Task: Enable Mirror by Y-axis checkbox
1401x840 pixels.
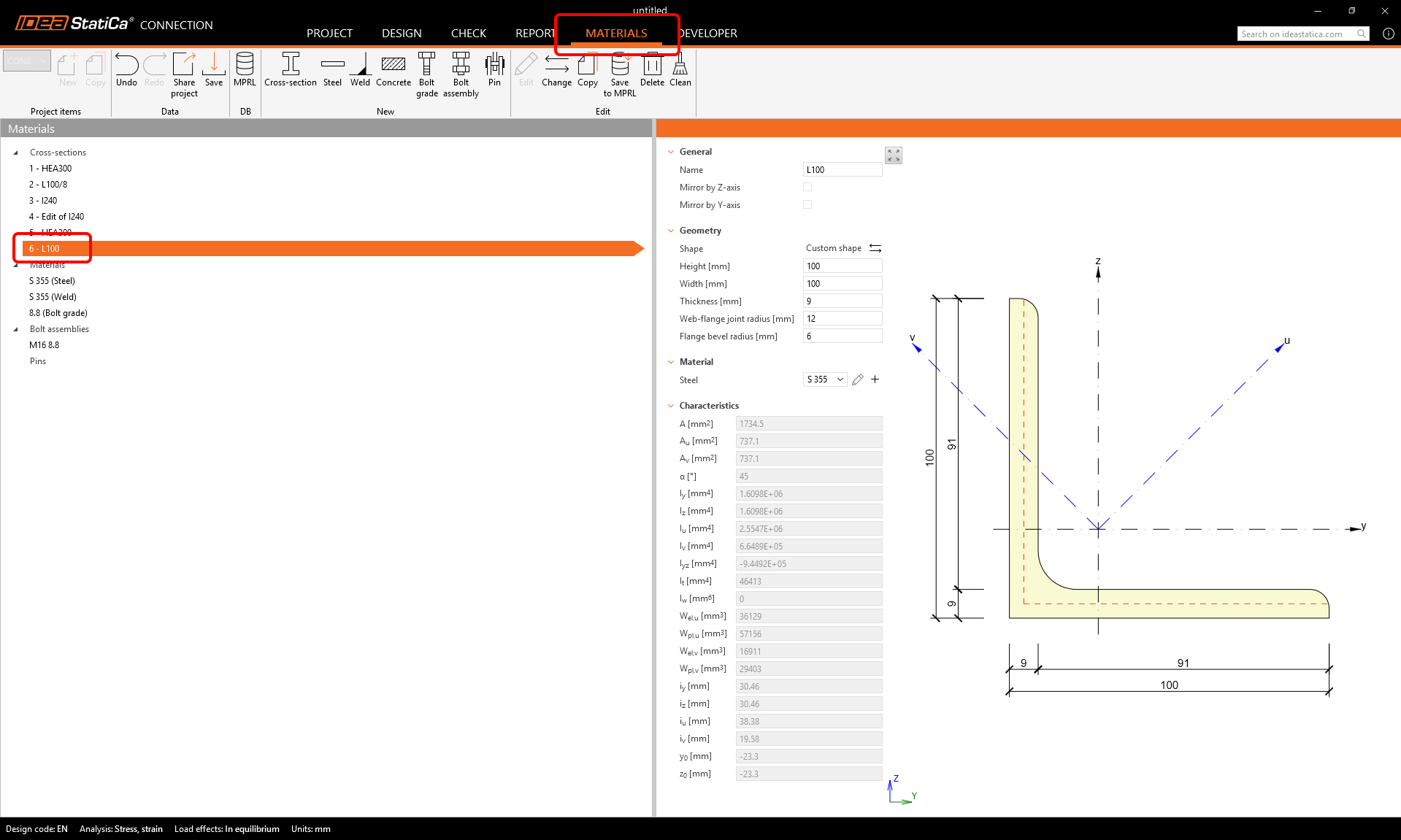Action: click(807, 205)
